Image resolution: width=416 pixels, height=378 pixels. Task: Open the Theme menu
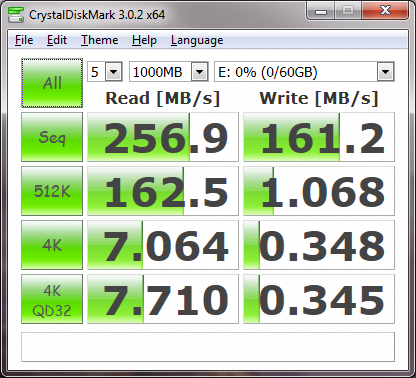(100, 40)
